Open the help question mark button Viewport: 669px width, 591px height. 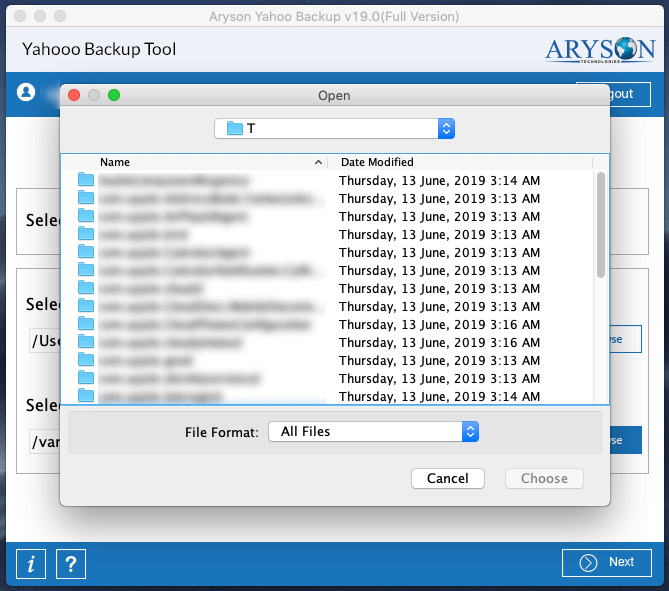(71, 564)
